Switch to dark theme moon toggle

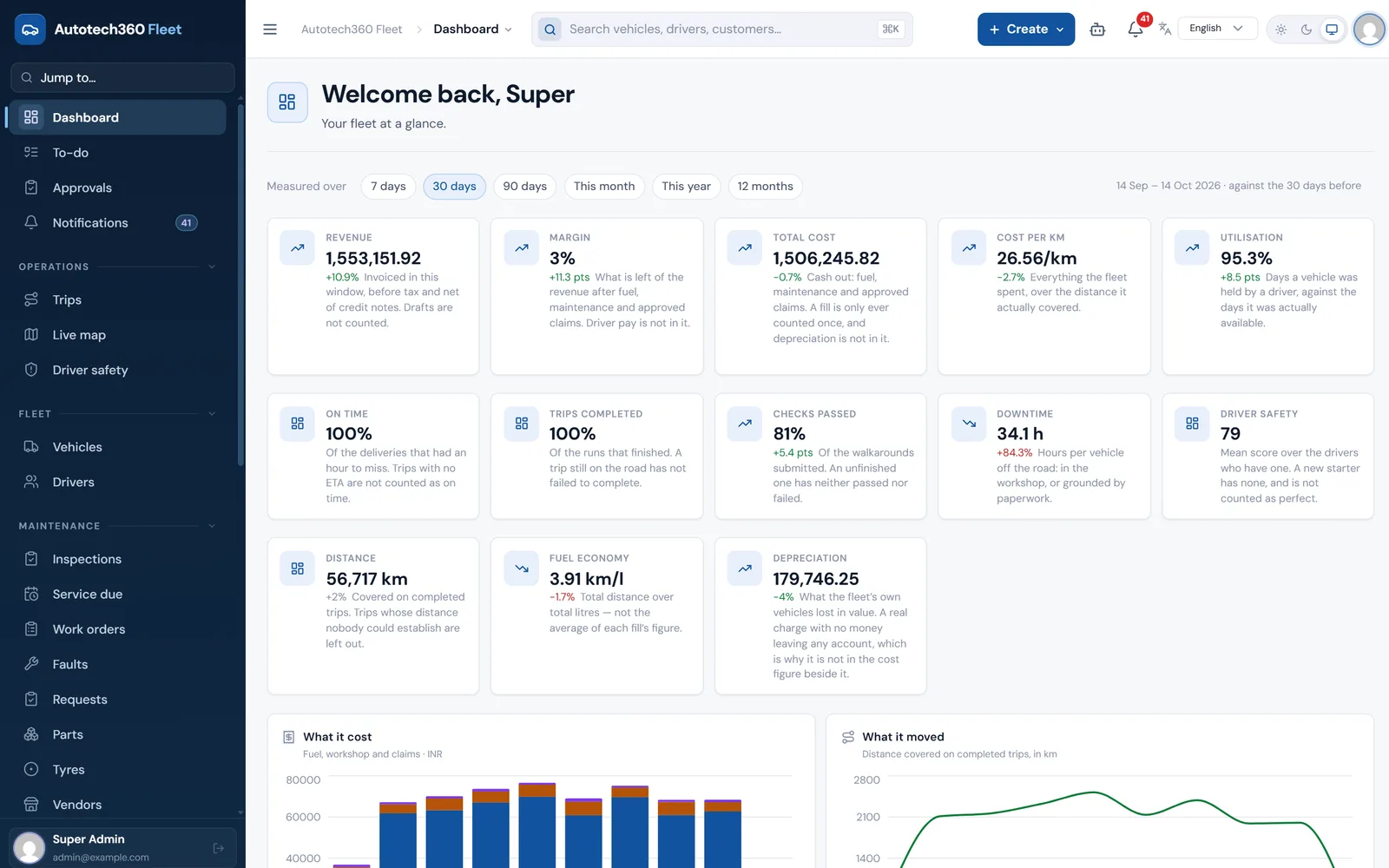coord(1307,30)
